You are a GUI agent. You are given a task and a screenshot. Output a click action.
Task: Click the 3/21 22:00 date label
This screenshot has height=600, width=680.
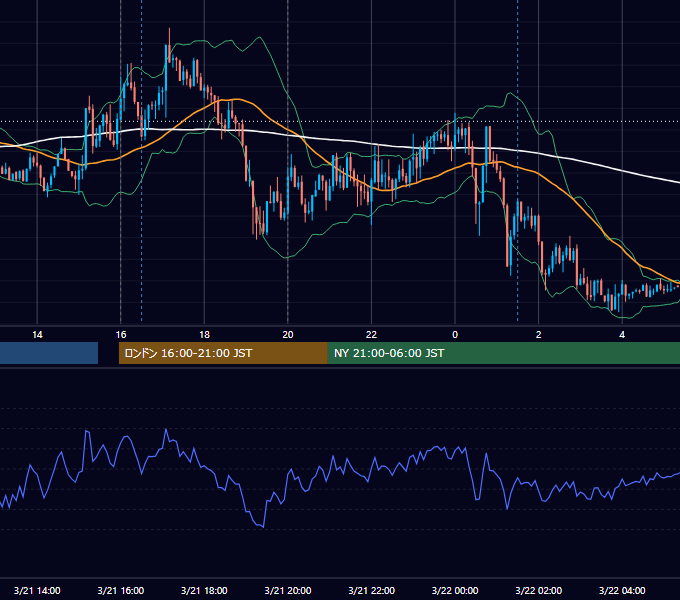(x=372, y=590)
